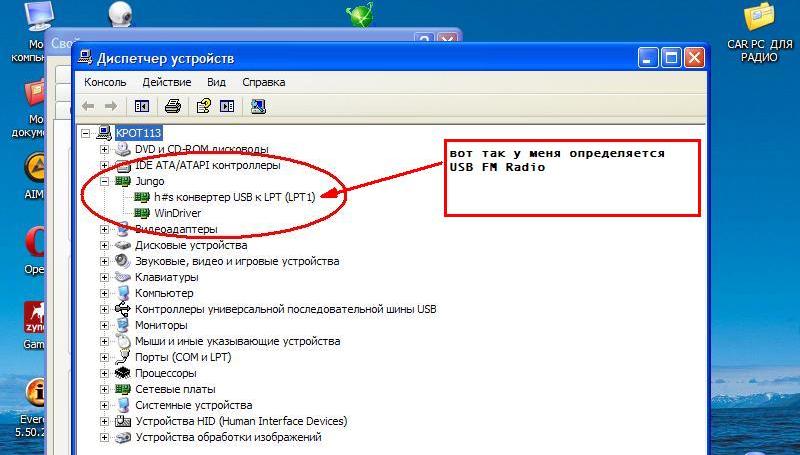
Task: Click the mouse devices icon
Action: 123,341
